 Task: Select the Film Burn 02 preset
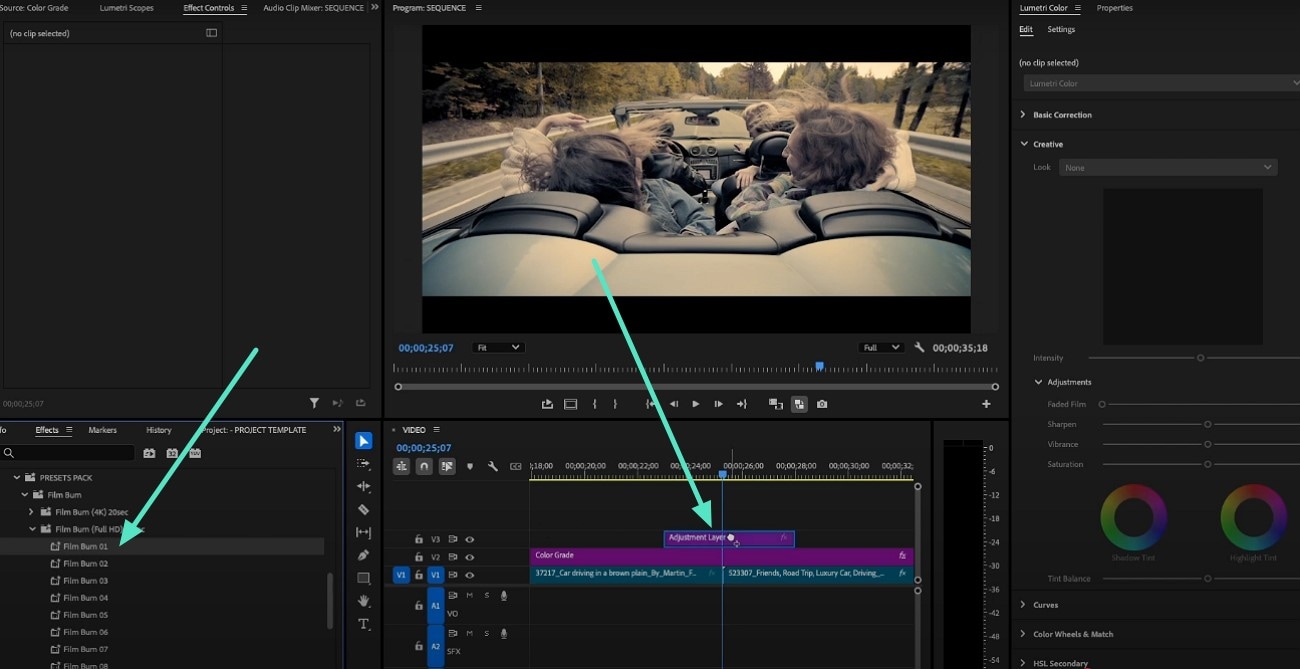[x=88, y=563]
